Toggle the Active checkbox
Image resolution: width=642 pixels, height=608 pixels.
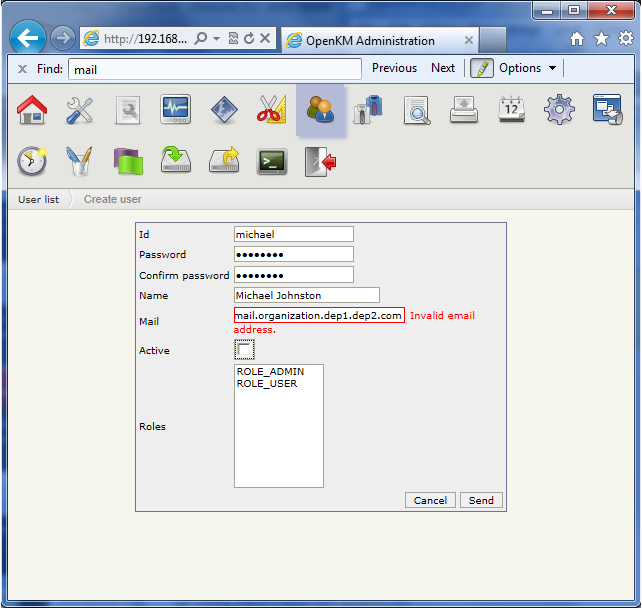(245, 350)
